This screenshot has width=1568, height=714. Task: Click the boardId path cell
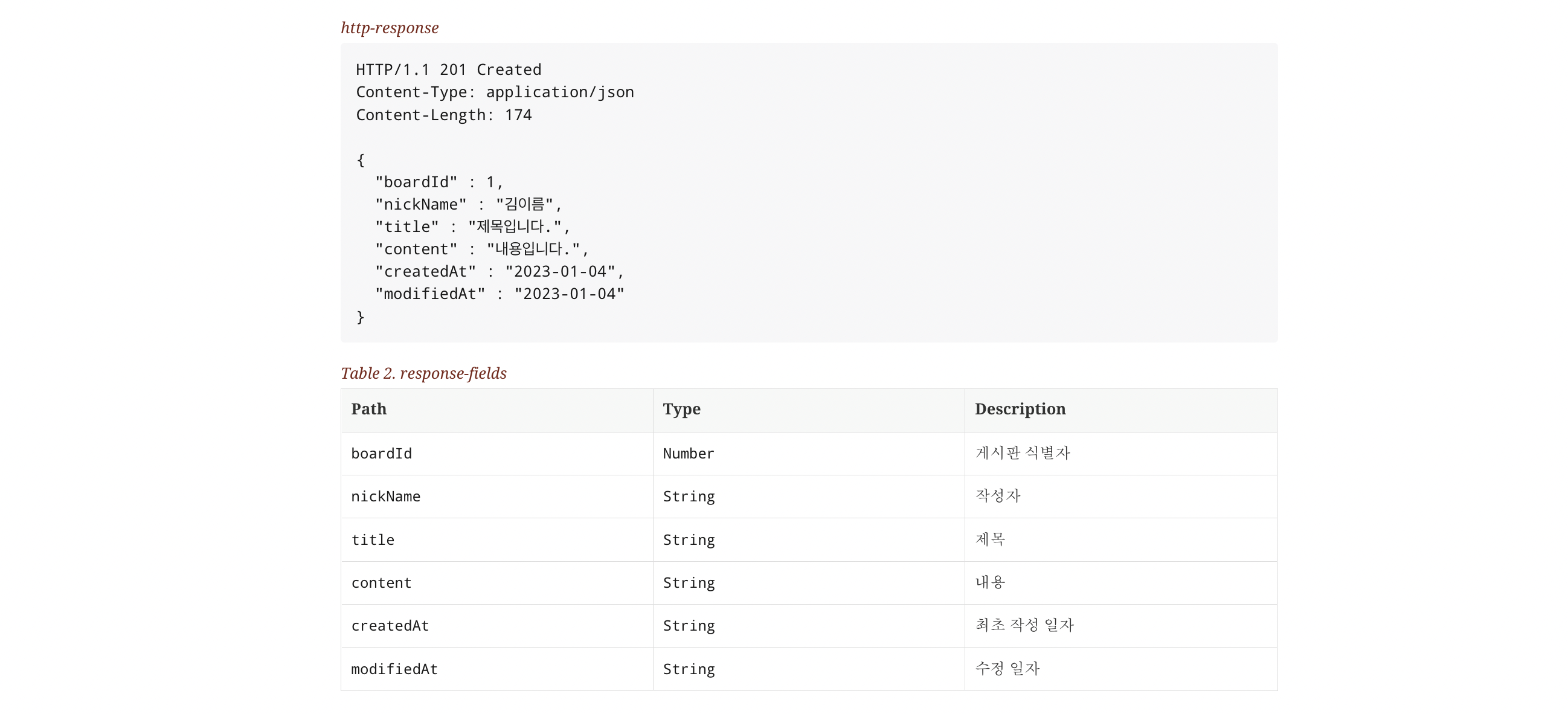381,454
